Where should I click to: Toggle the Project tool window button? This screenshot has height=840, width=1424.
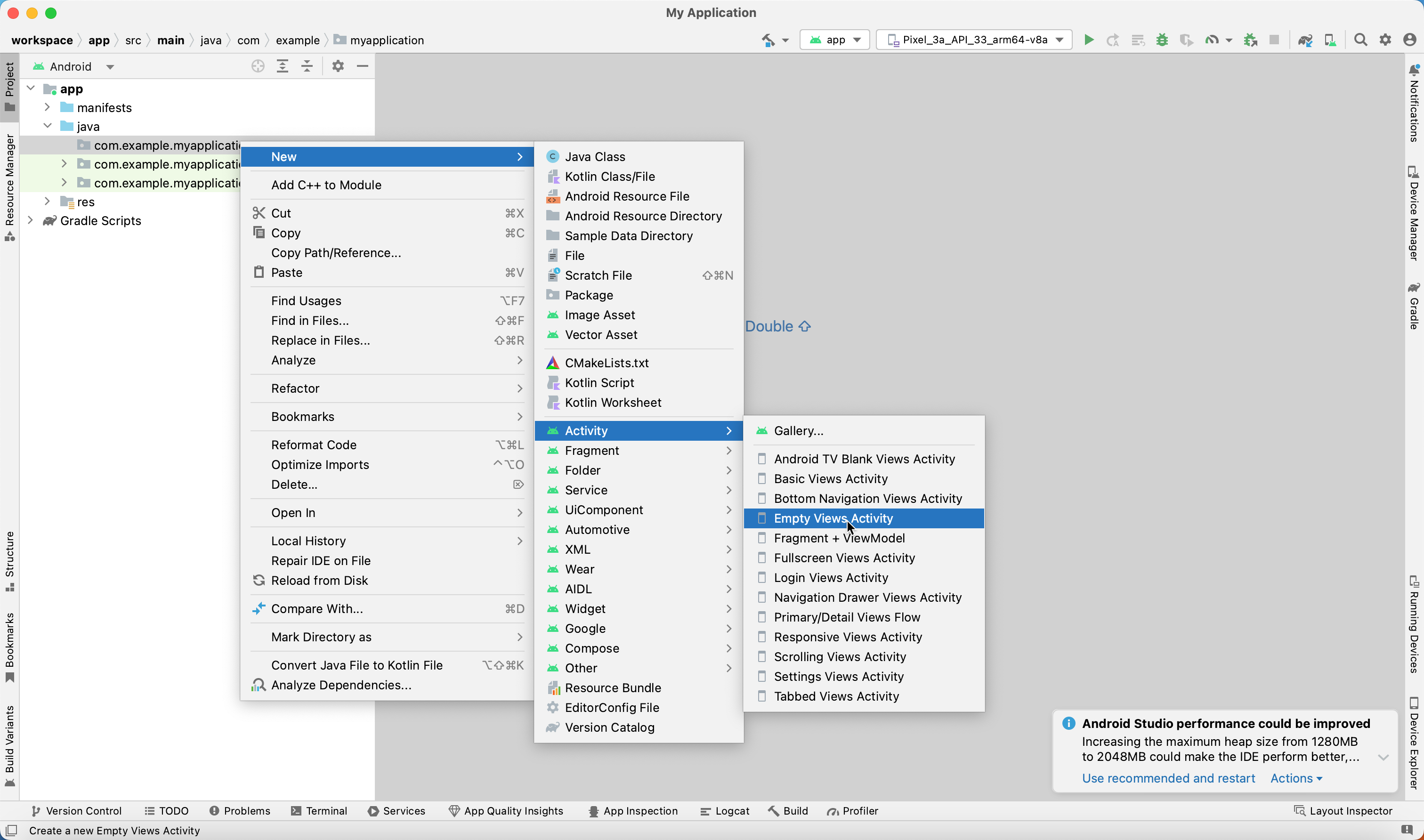tap(9, 87)
